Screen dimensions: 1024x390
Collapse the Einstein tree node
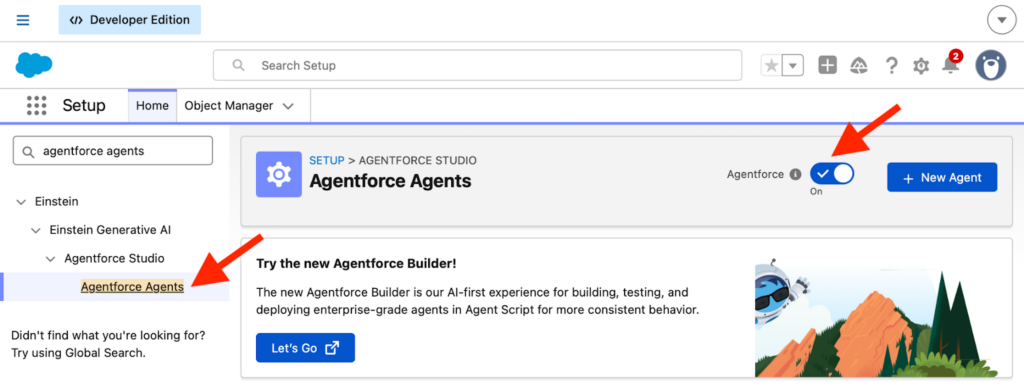pyautogui.click(x=21, y=202)
